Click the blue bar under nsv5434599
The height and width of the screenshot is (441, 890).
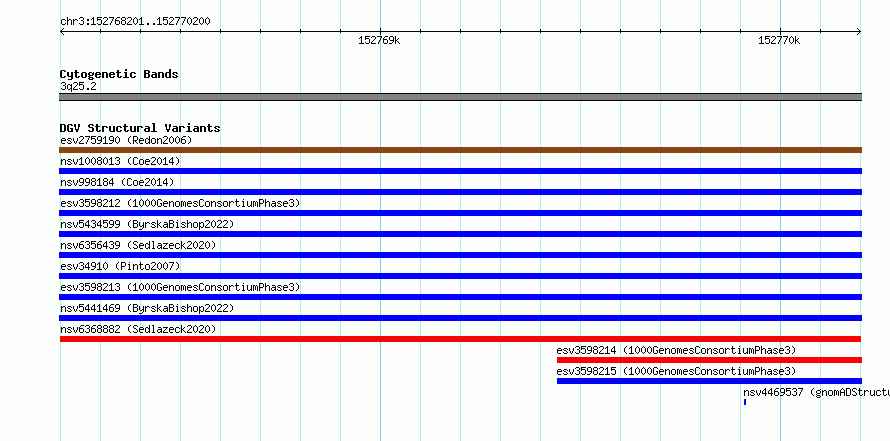pyautogui.click(x=460, y=234)
